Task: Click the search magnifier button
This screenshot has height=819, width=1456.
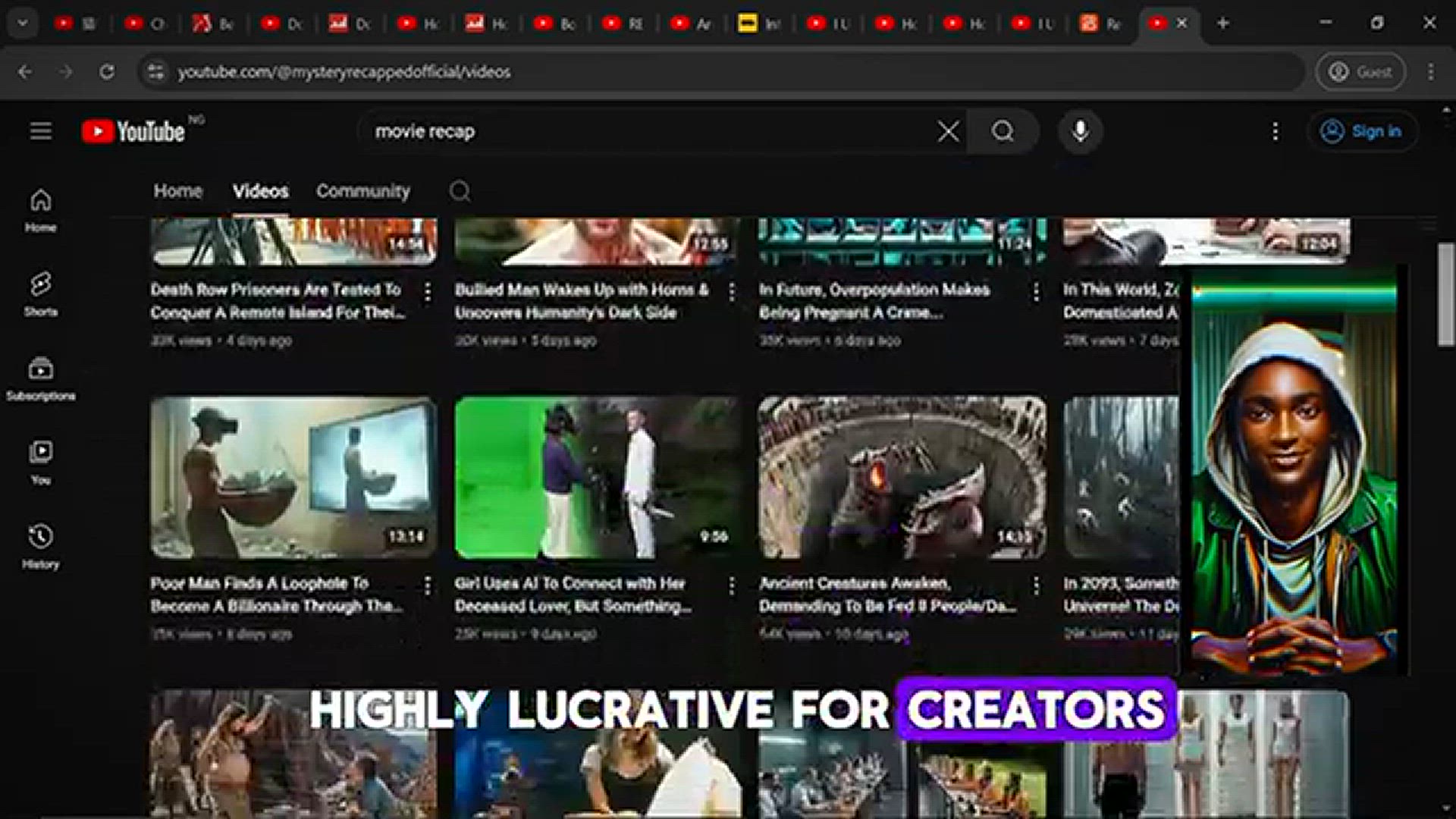Action: pos(1003,131)
